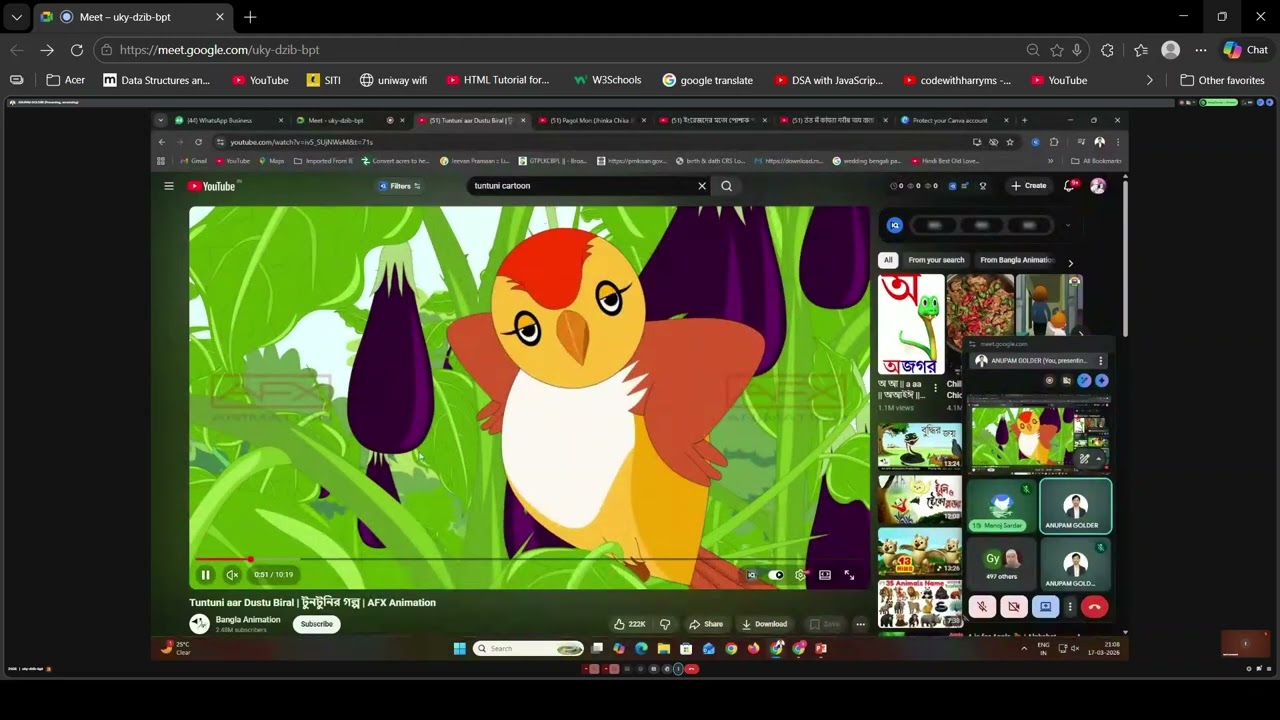The width and height of the screenshot is (1280, 720).
Task: Open Edge Settings and more menu
Action: 1201,50
